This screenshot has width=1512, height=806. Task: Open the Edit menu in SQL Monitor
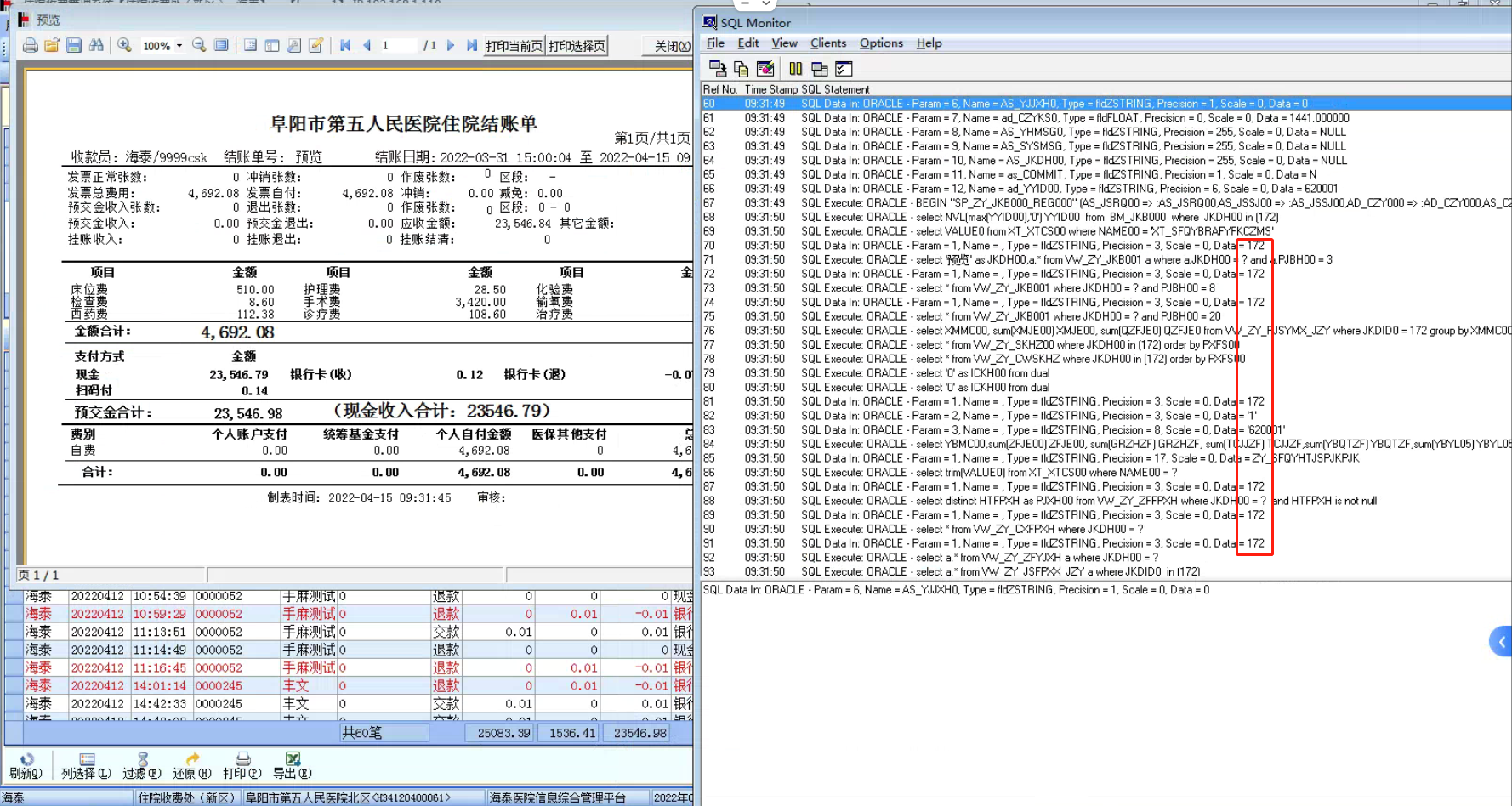coord(748,43)
